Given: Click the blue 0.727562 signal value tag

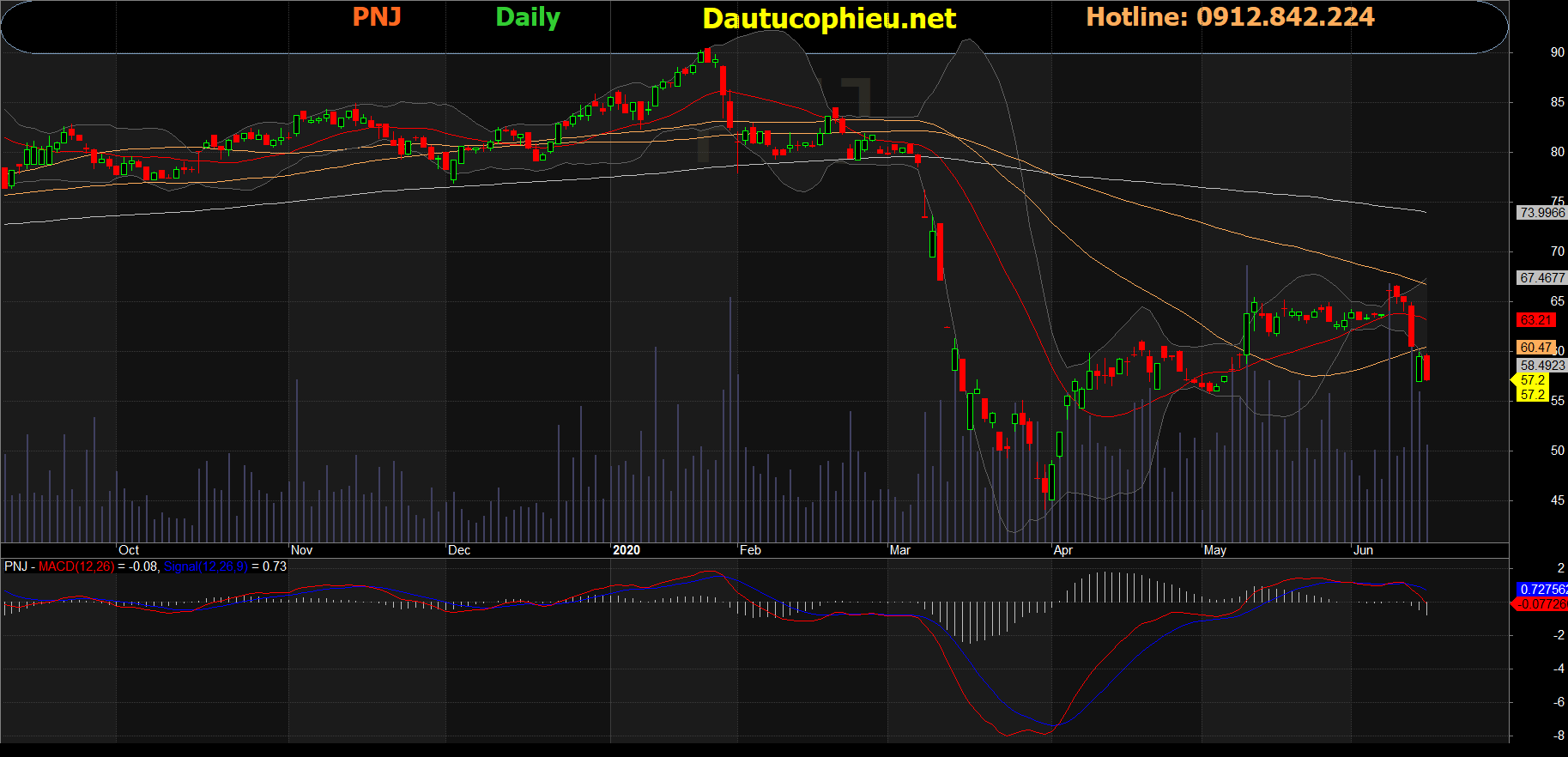Looking at the screenshot, I should pyautogui.click(x=1541, y=590).
